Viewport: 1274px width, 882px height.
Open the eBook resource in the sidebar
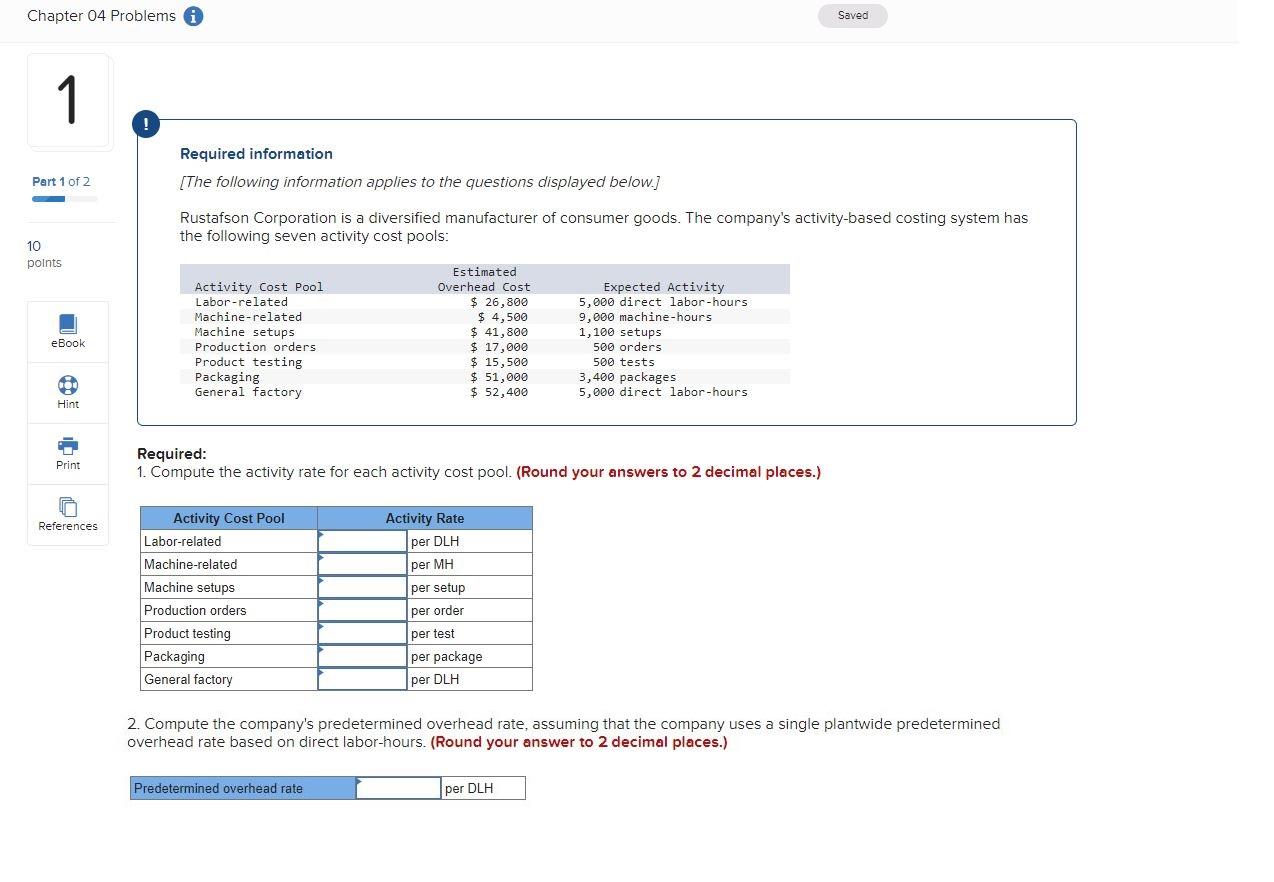pos(67,331)
